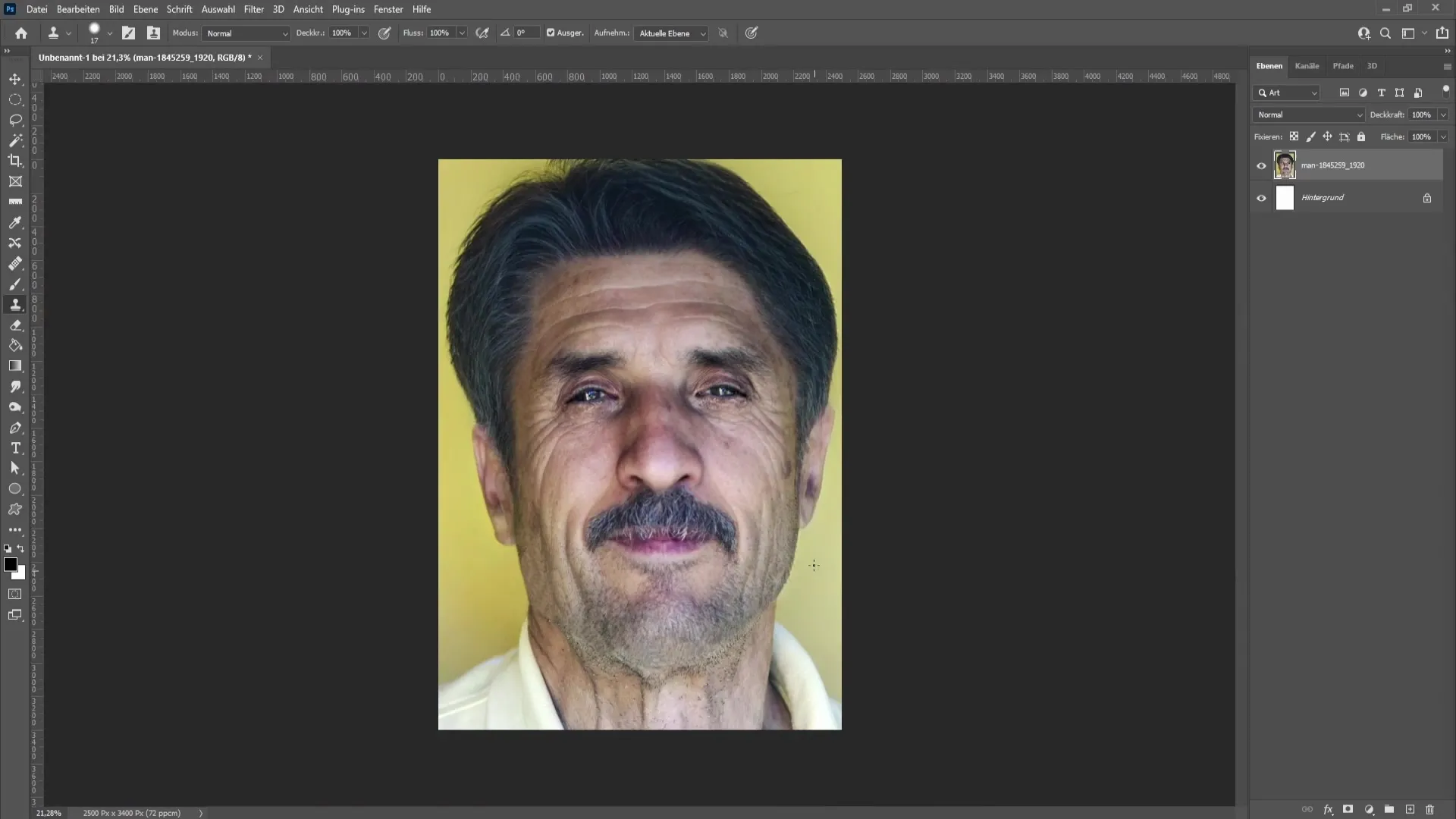Expand the layer Deckkraft dropdown arrow
1456x819 pixels.
click(x=1443, y=115)
